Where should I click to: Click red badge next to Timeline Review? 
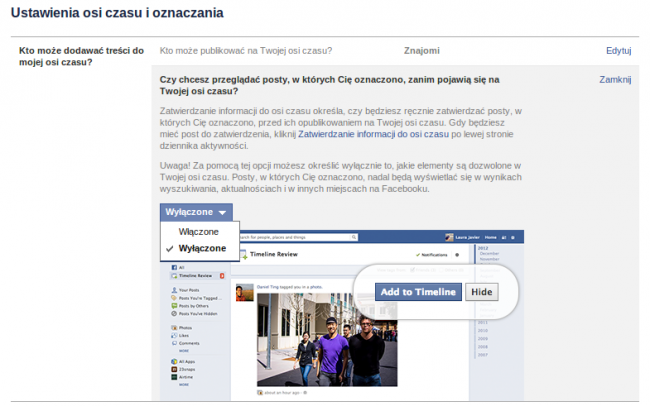(222, 276)
